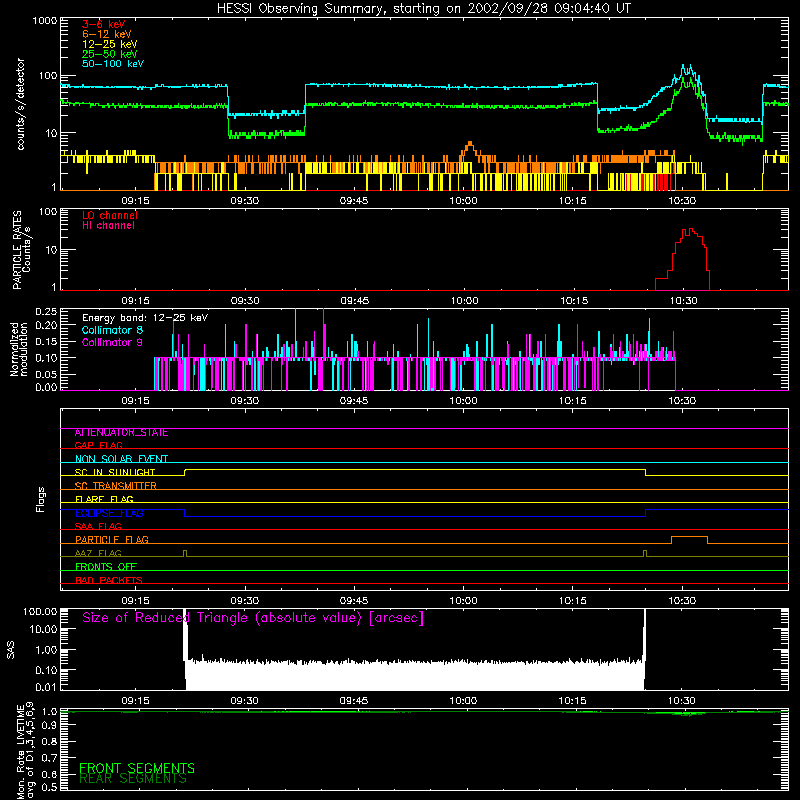
Task: Click the vertical Flags axis label
Action: (x=40, y=499)
